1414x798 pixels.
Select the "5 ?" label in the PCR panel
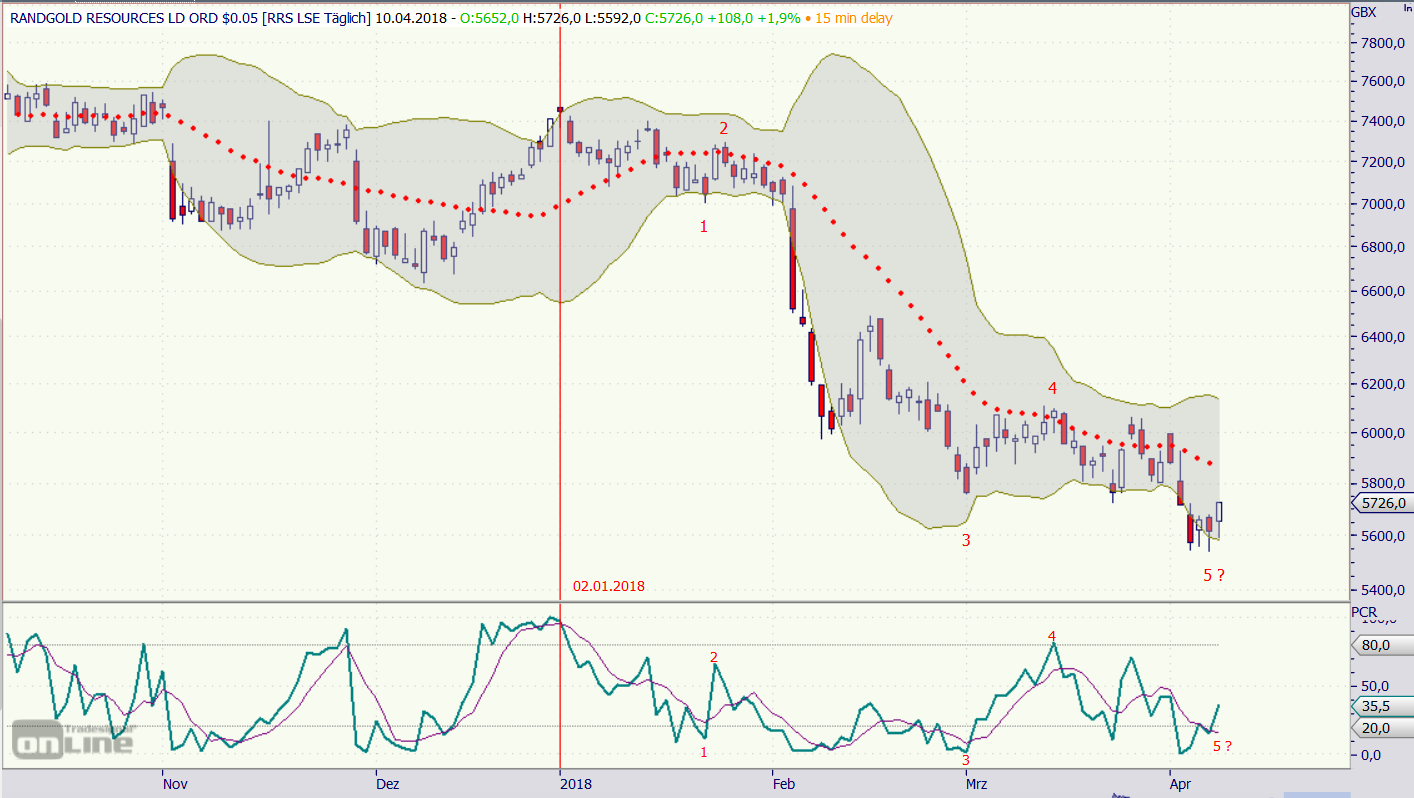tap(1221, 745)
